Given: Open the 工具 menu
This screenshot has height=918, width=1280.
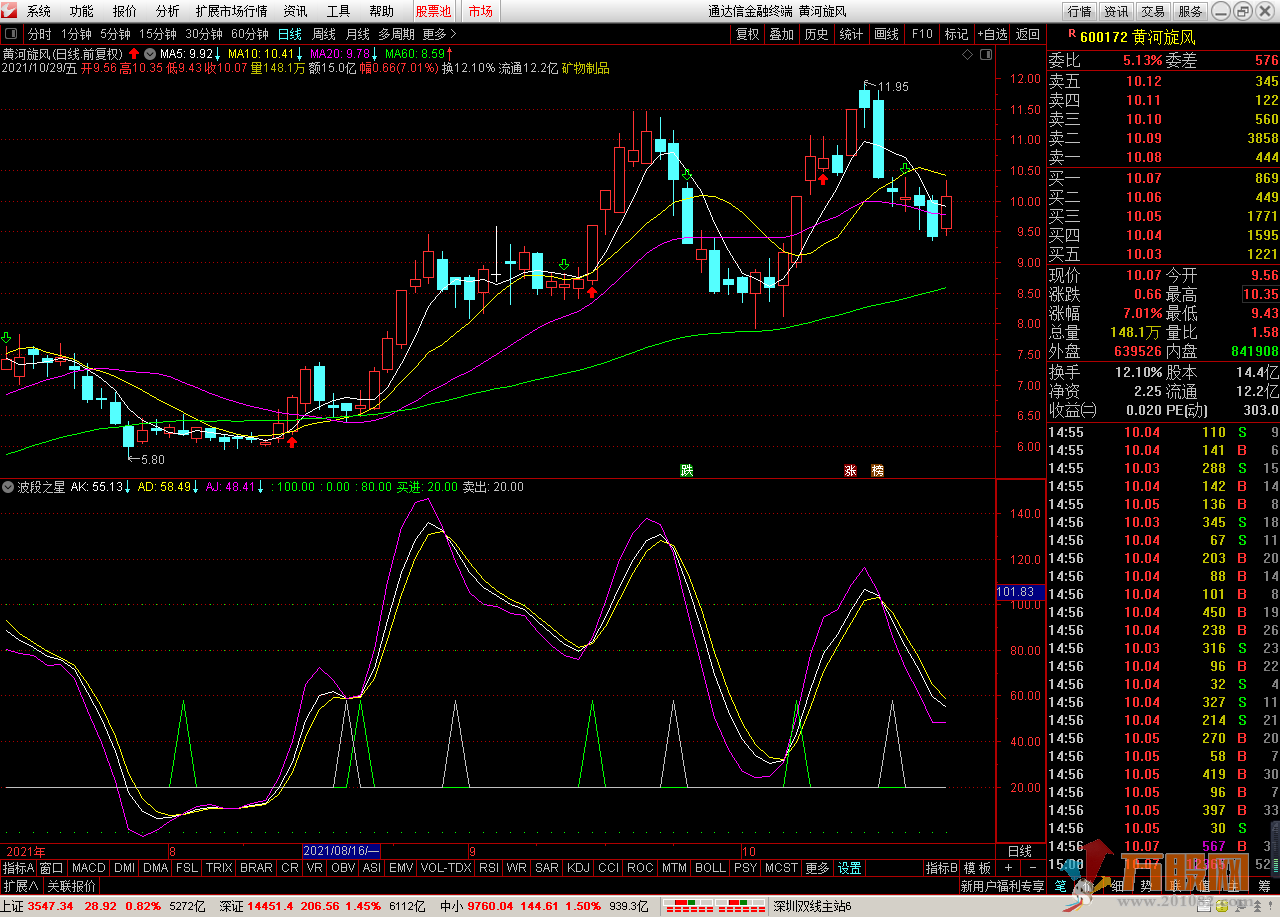Looking at the screenshot, I should [x=338, y=12].
